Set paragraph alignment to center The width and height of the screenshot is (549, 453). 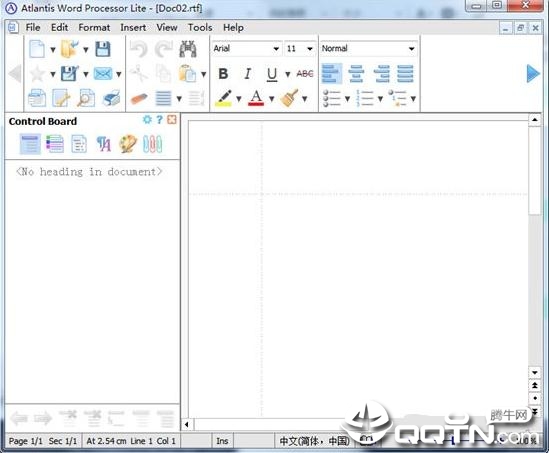(x=356, y=74)
